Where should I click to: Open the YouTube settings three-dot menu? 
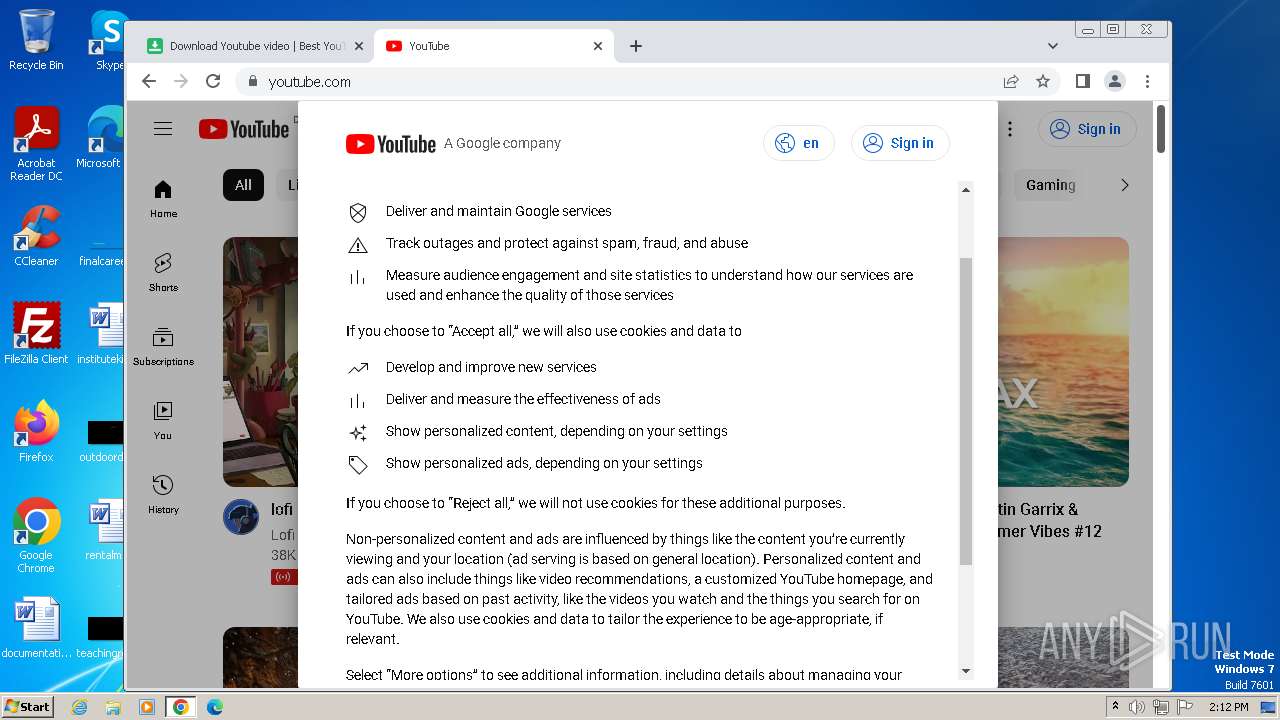[1010, 129]
